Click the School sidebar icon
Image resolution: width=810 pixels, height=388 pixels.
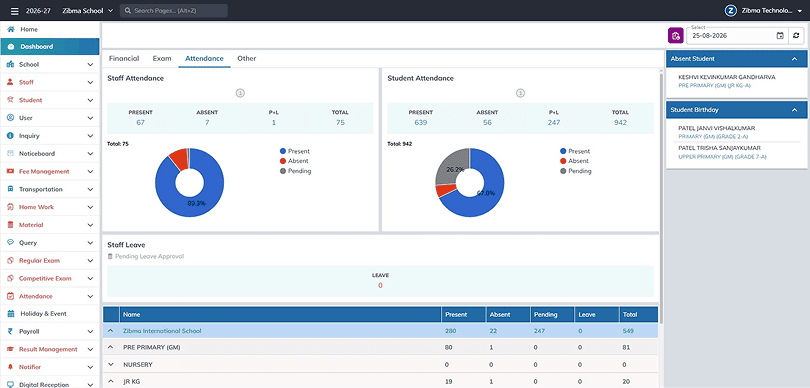point(10,65)
